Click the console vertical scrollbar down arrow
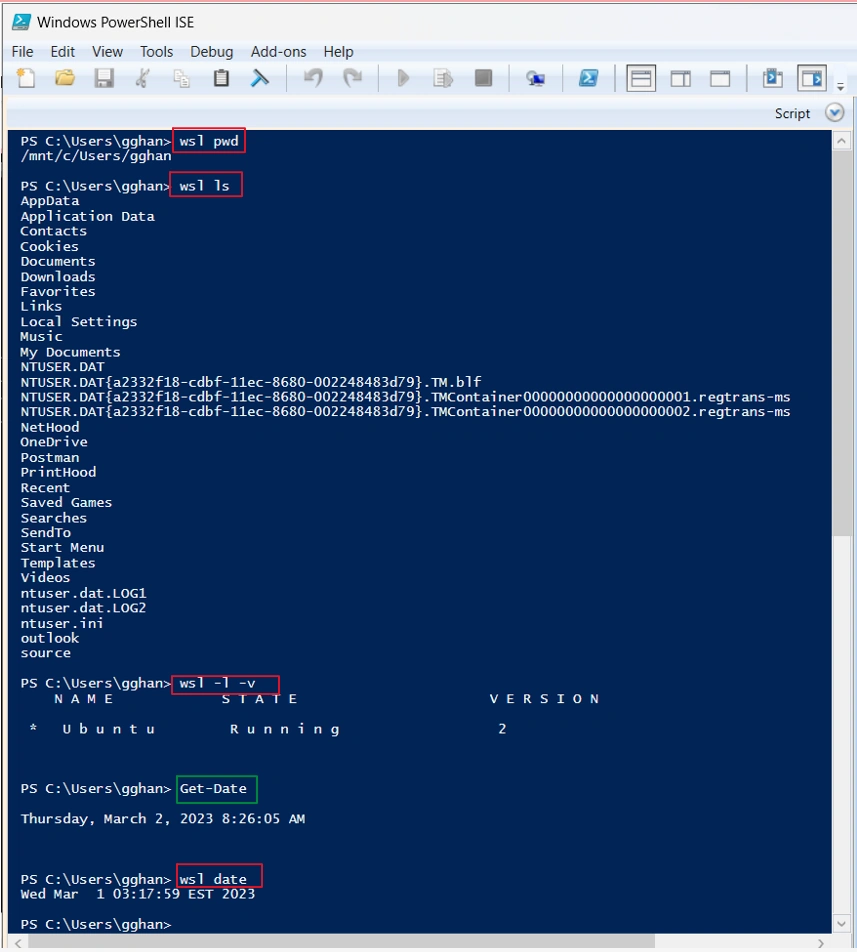The width and height of the screenshot is (857, 952). click(841, 924)
